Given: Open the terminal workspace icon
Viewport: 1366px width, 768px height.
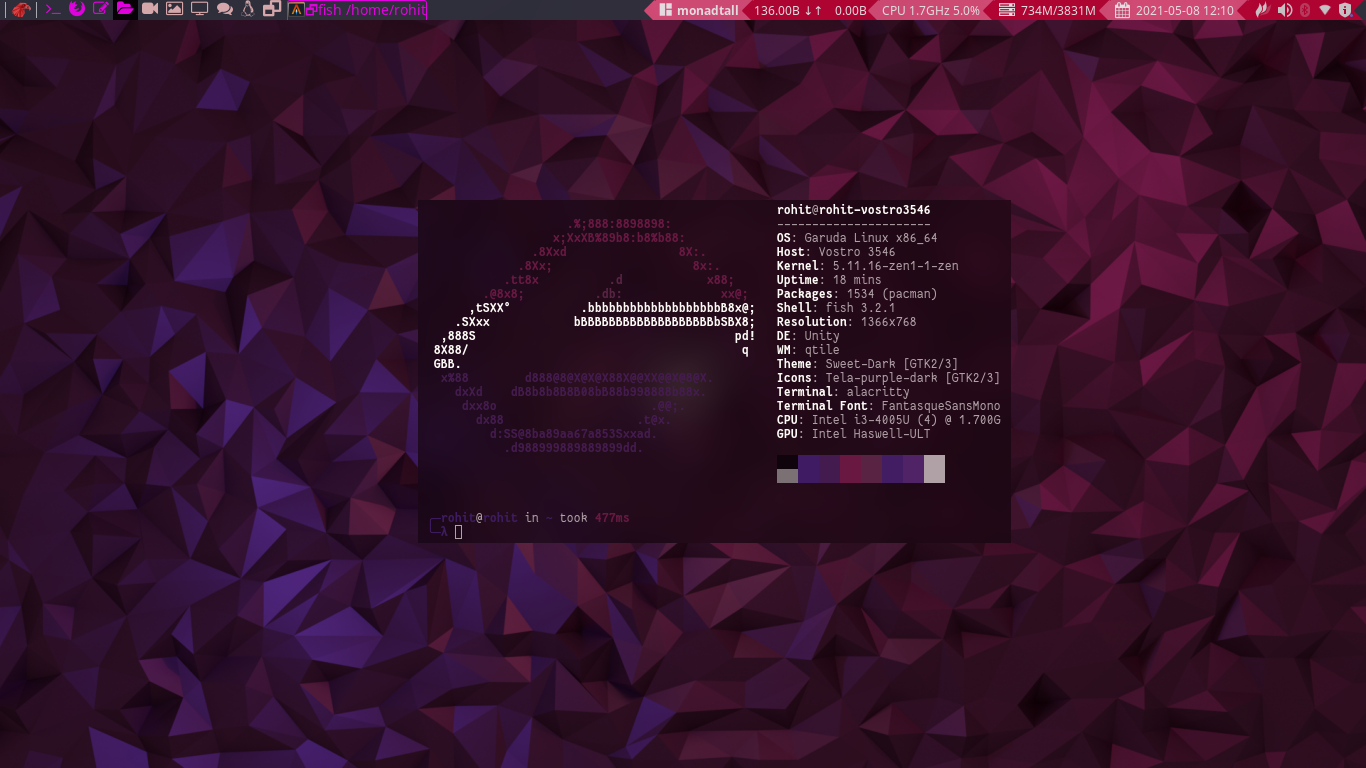Looking at the screenshot, I should click(x=53, y=10).
